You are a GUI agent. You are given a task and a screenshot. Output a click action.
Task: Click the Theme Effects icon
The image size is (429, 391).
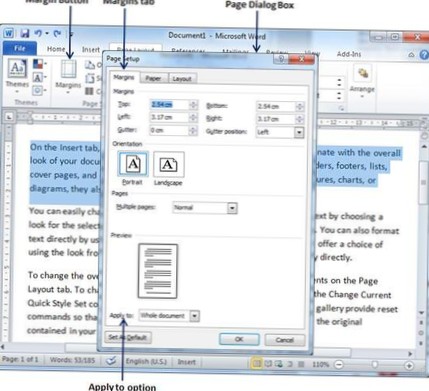(38, 91)
